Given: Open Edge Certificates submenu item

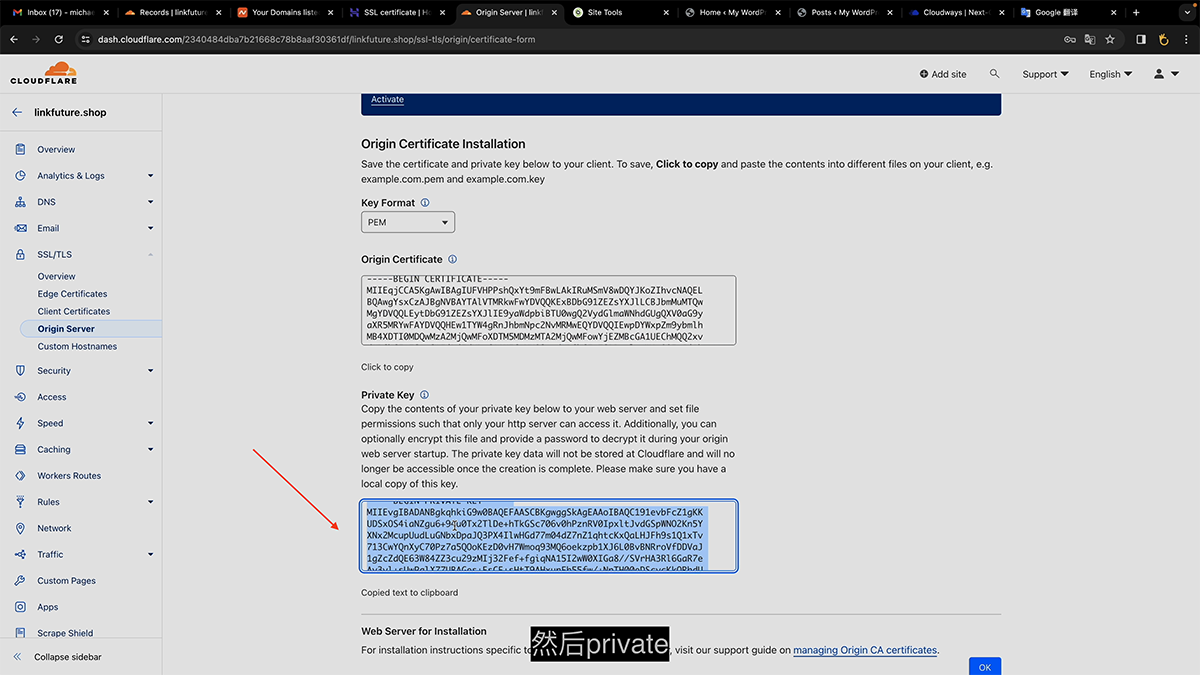Looking at the screenshot, I should 72,294.
